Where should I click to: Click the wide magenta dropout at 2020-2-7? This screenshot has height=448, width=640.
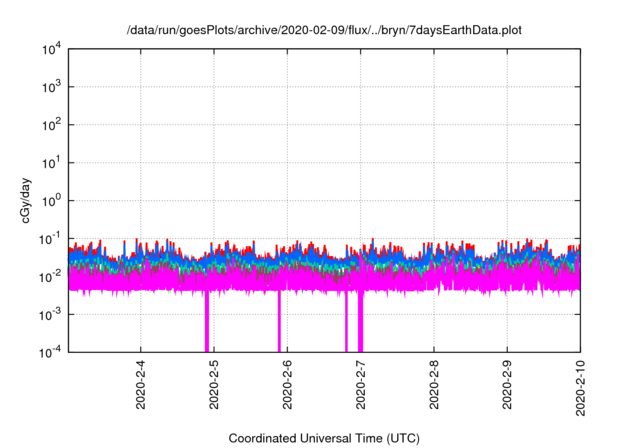[360, 322]
